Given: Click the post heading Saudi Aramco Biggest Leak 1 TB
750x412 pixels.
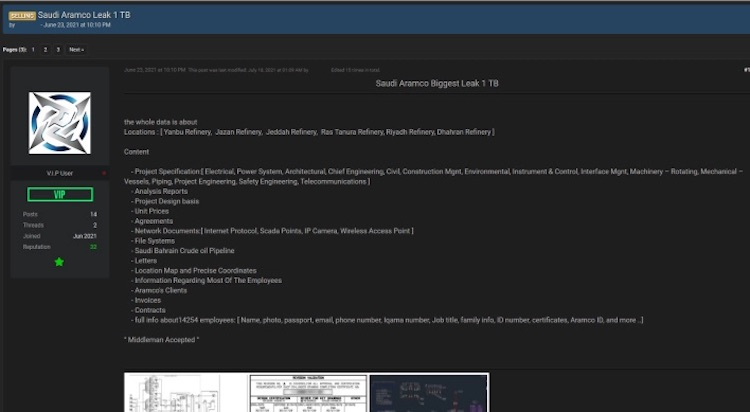Looking at the screenshot, I should (437, 83).
